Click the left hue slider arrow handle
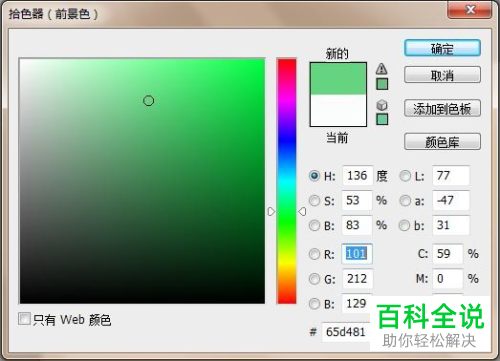The height and width of the screenshot is (361, 500). [x=271, y=211]
